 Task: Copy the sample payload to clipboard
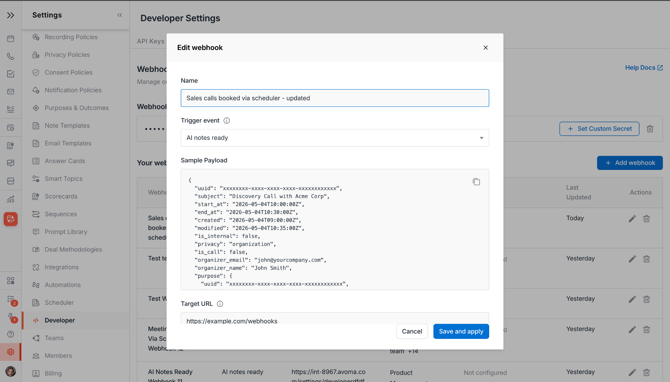476,182
